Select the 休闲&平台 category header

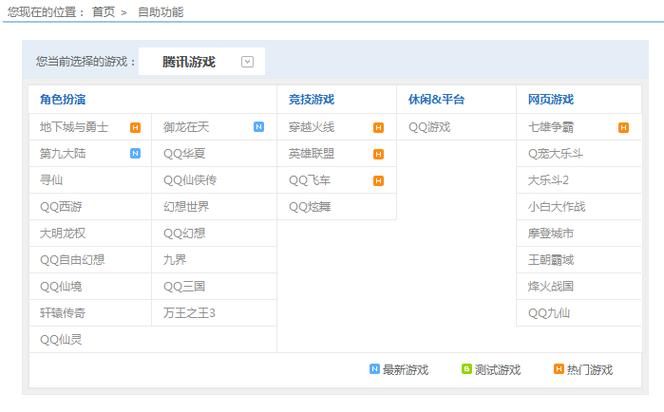tap(436, 100)
